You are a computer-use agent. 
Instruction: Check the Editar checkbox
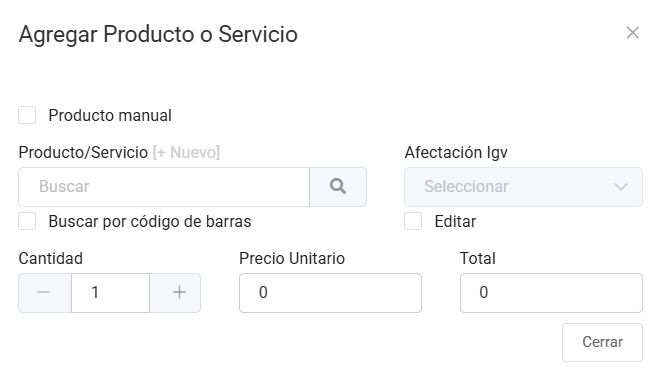click(413, 221)
